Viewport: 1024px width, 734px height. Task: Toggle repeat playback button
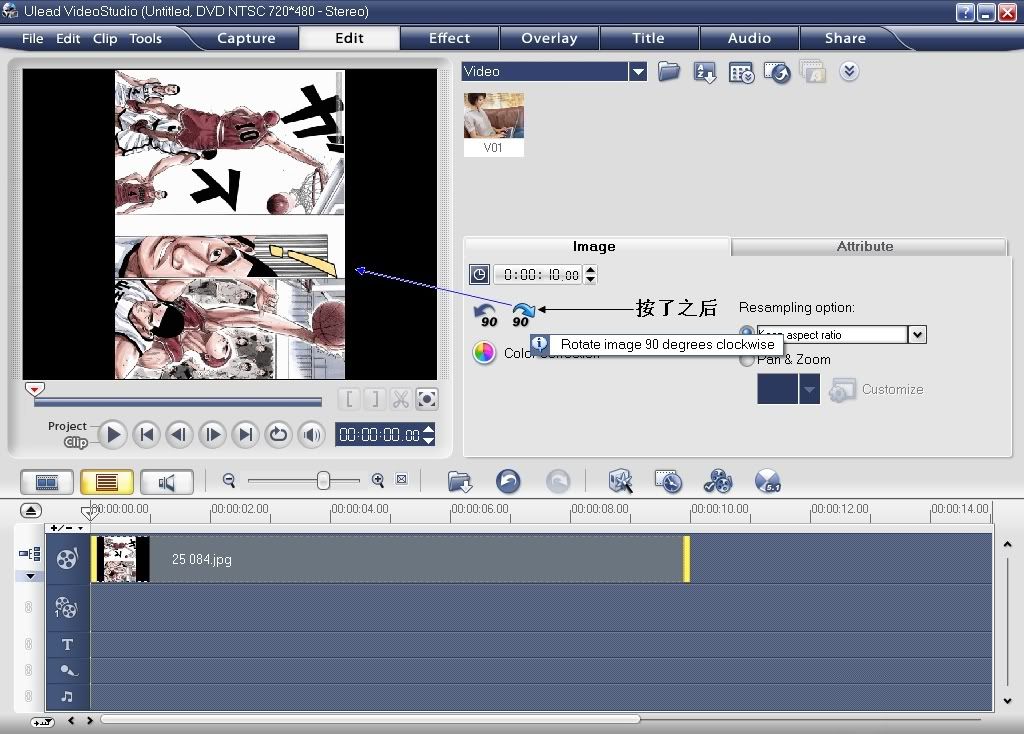tap(278, 434)
